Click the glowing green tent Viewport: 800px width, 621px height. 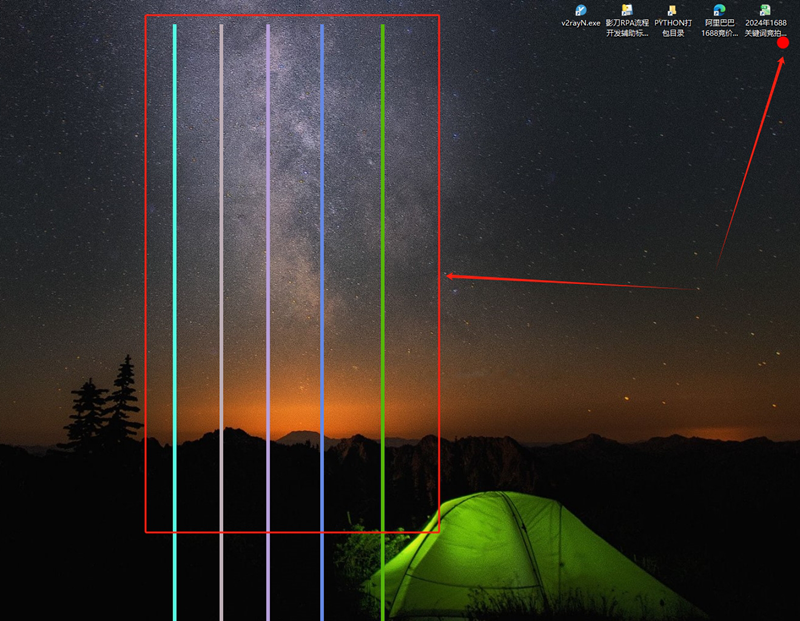[x=531, y=556]
